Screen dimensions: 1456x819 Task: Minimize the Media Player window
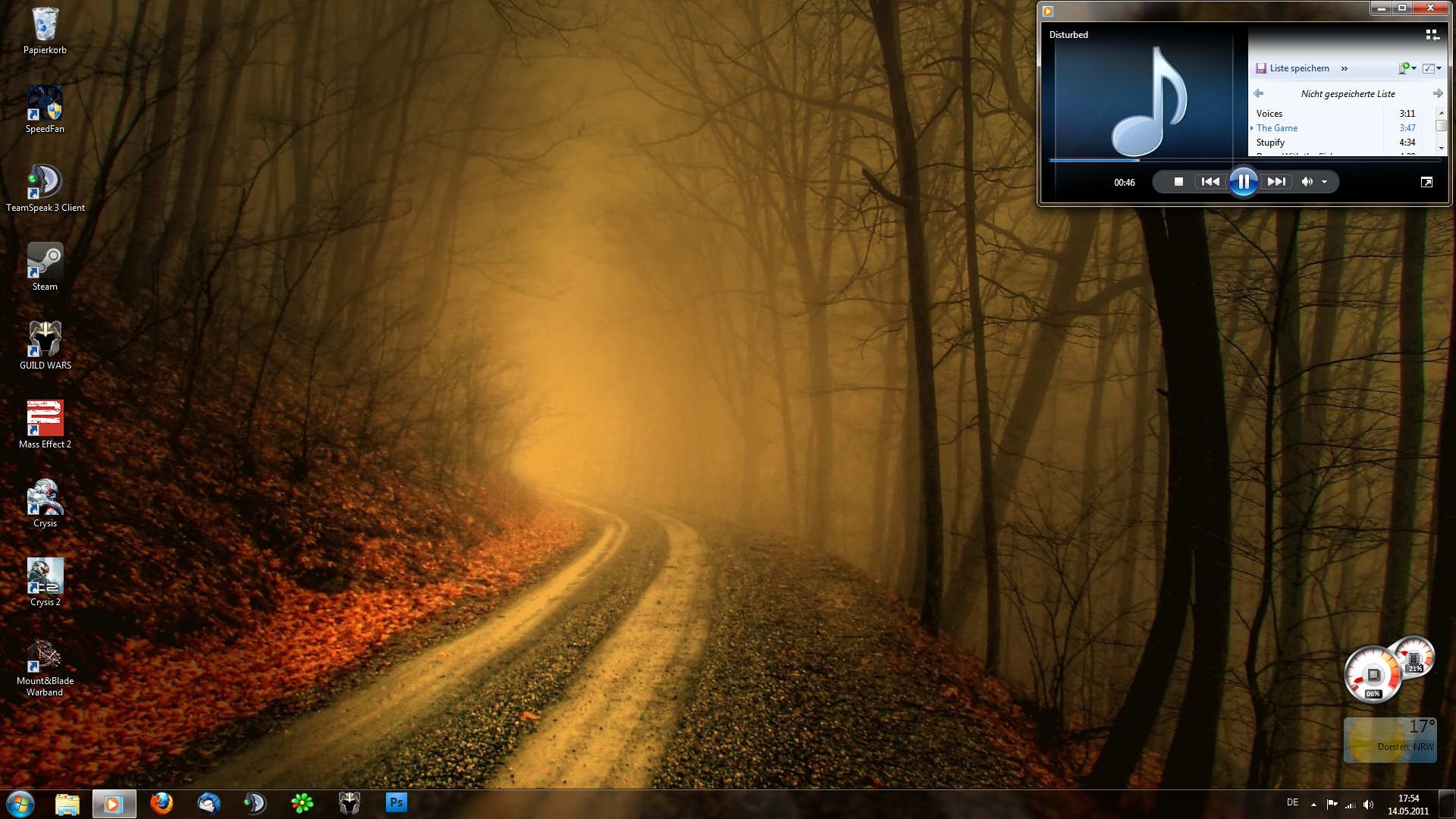tap(1381, 8)
